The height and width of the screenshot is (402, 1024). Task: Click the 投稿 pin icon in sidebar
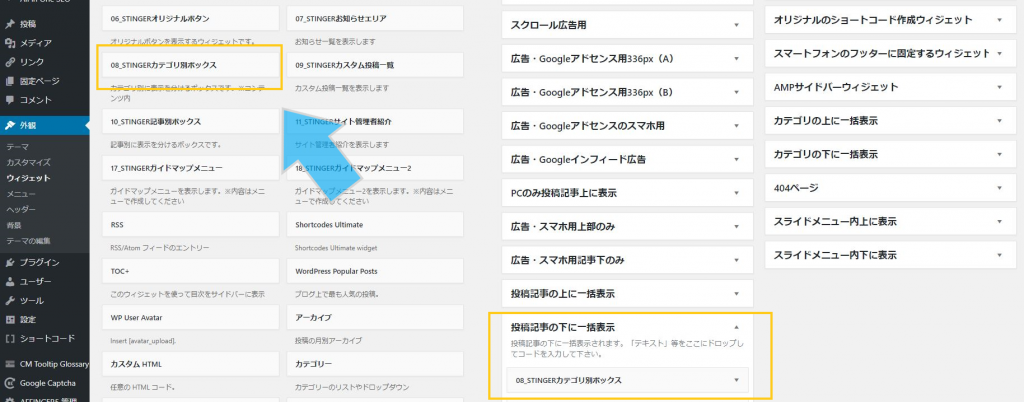click(x=10, y=23)
